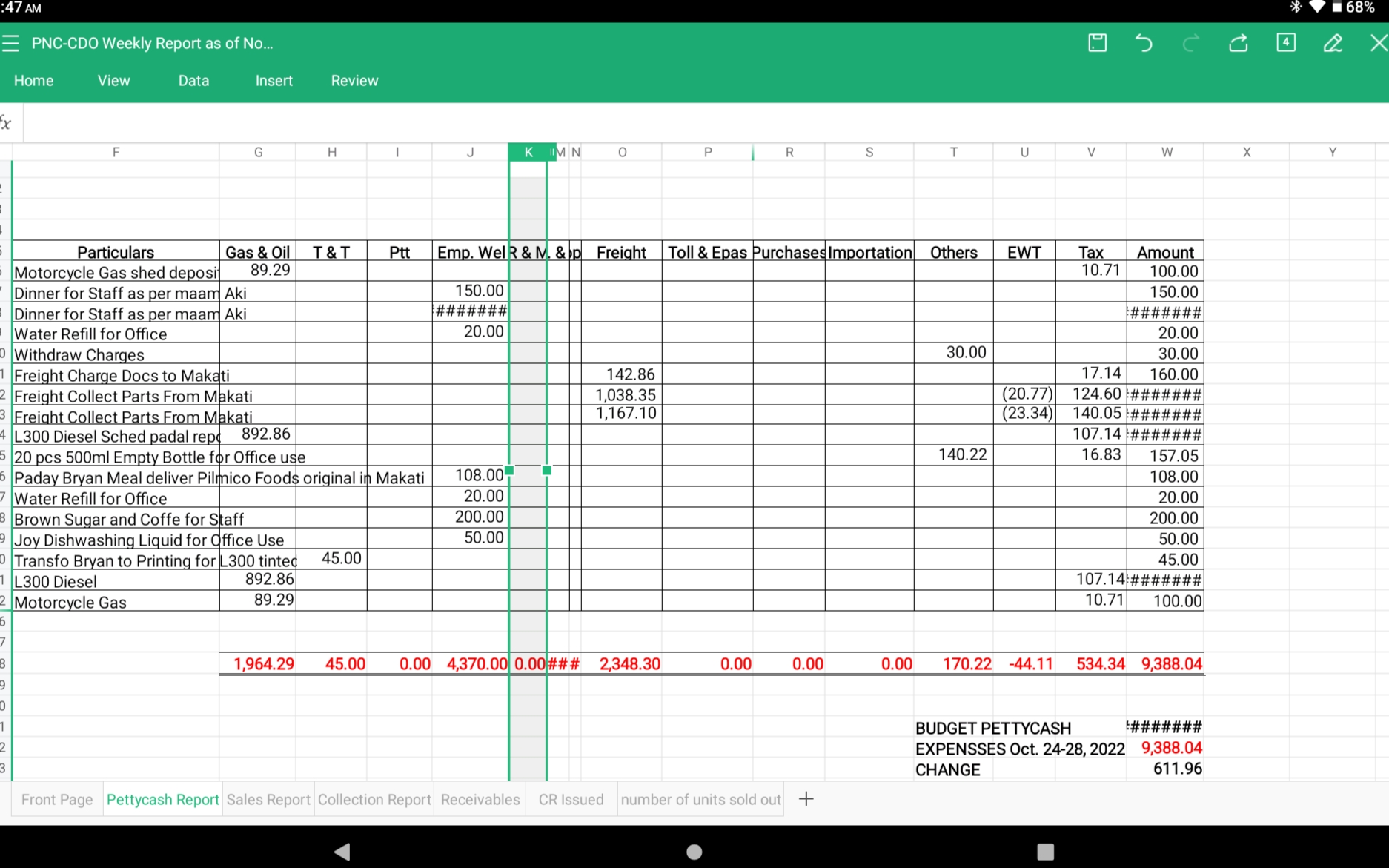This screenshot has width=1389, height=868.
Task: Select column F header
Action: (116, 152)
